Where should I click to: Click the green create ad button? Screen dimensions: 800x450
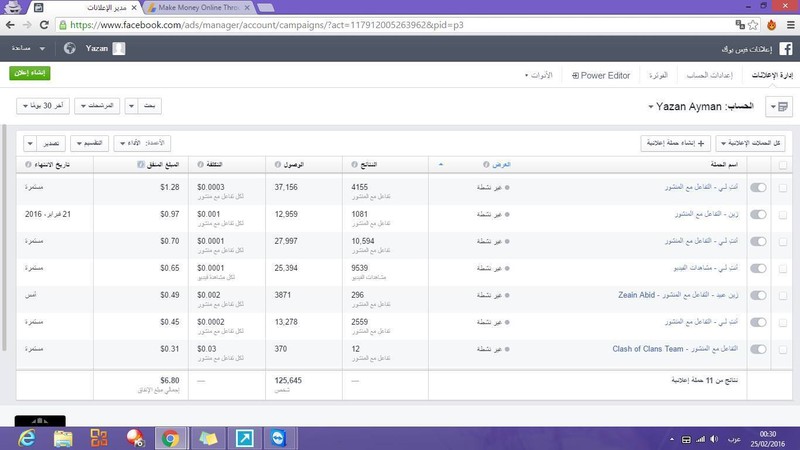click(30, 73)
